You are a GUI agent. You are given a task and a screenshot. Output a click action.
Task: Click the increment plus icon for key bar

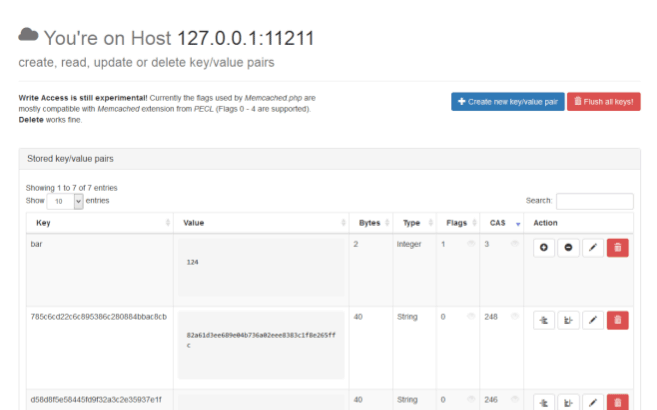coord(543,248)
